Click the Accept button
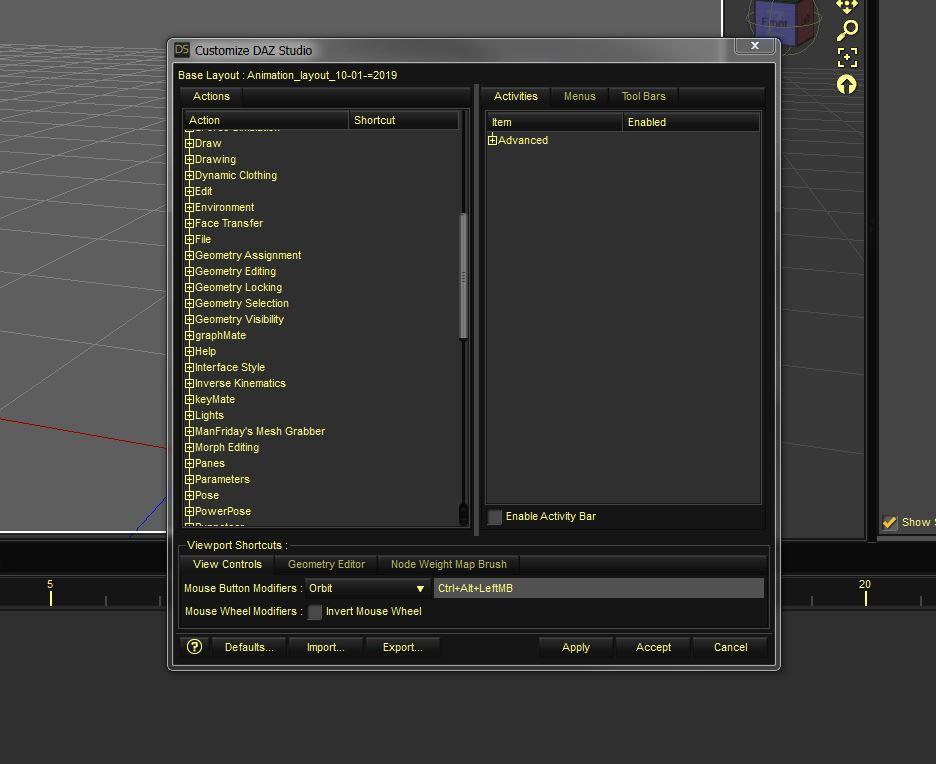 (654, 647)
